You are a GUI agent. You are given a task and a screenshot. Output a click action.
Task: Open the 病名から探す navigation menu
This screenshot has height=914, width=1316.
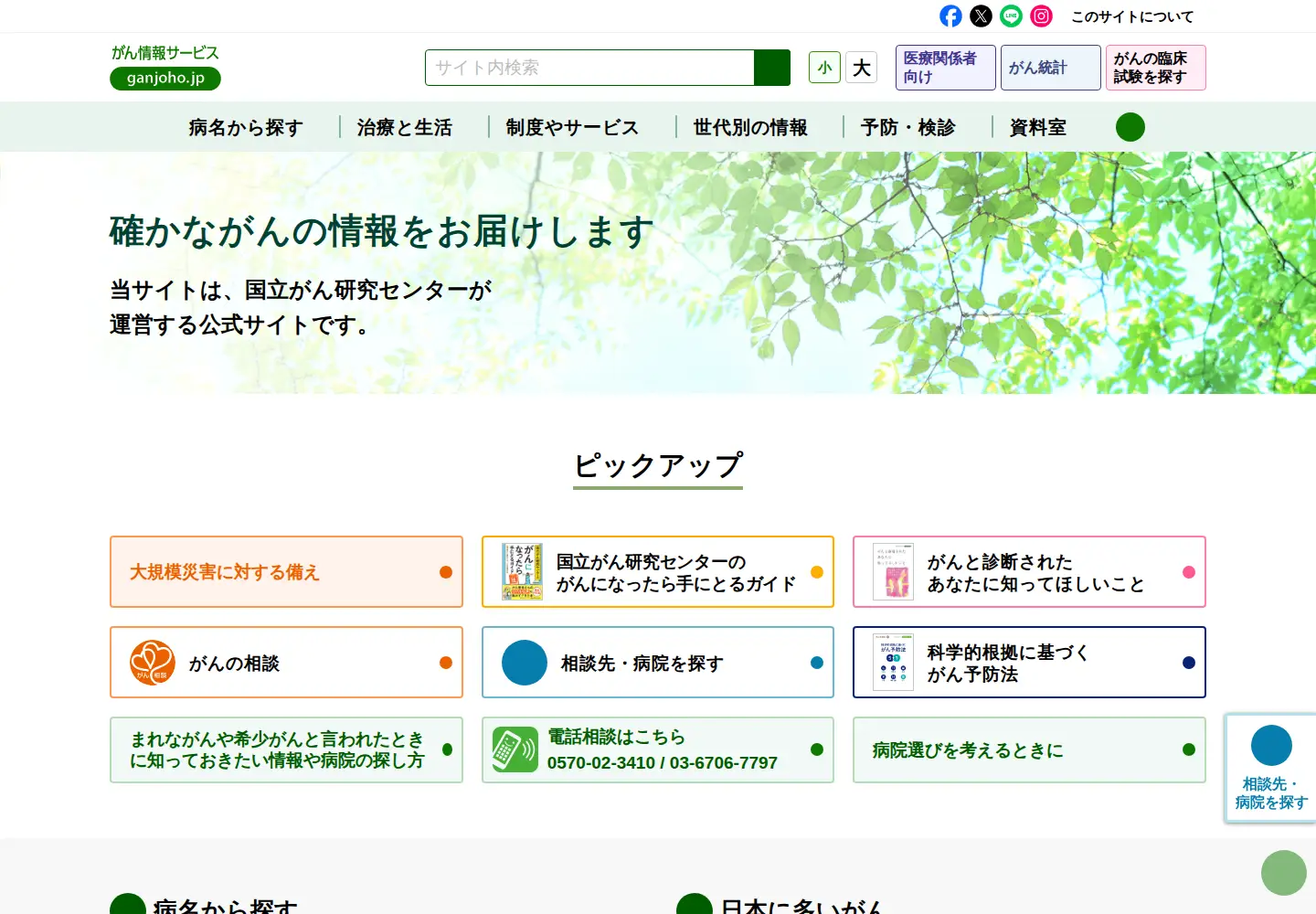246,127
